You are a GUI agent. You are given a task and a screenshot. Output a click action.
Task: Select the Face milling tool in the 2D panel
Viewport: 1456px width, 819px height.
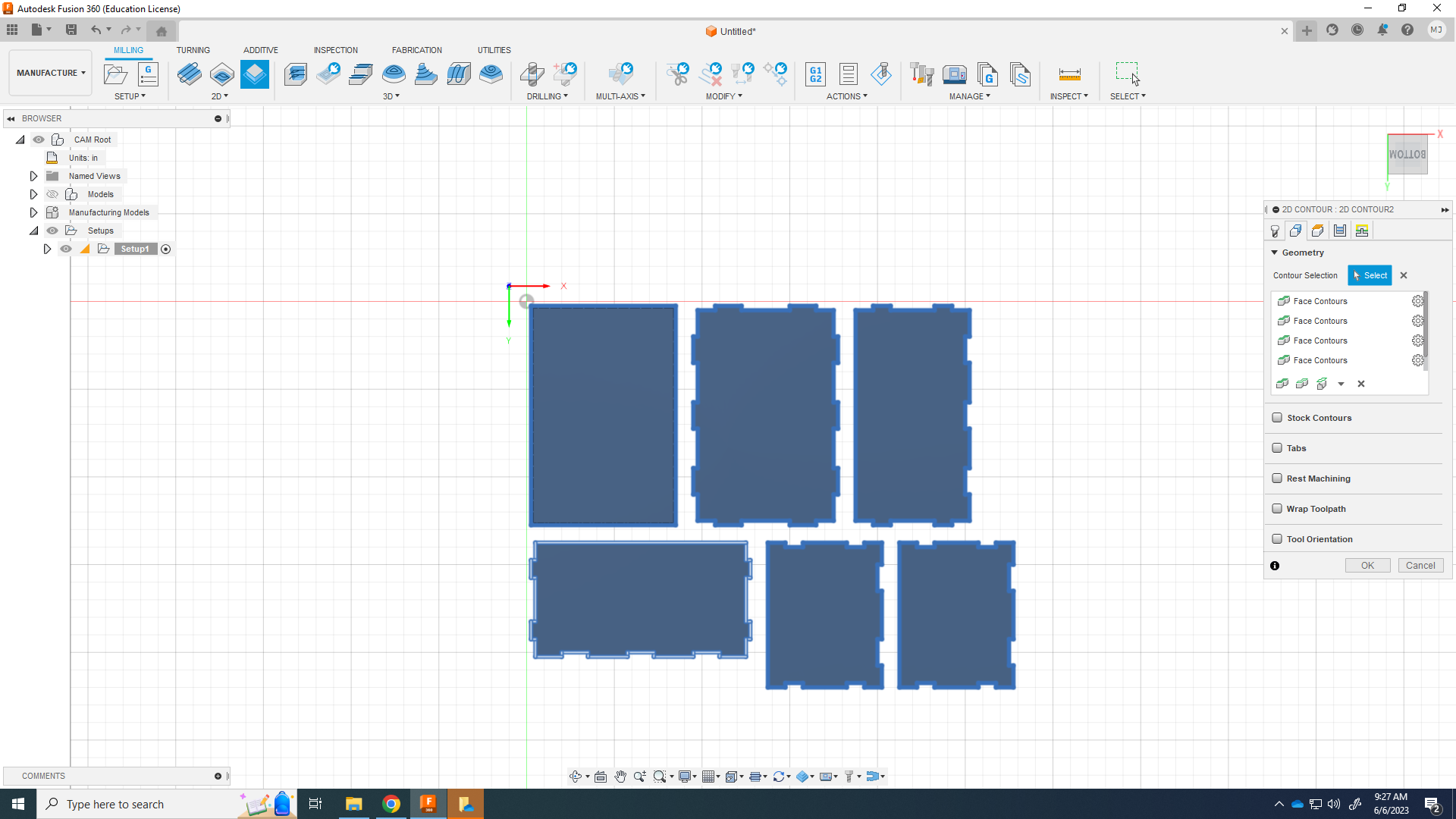point(190,74)
